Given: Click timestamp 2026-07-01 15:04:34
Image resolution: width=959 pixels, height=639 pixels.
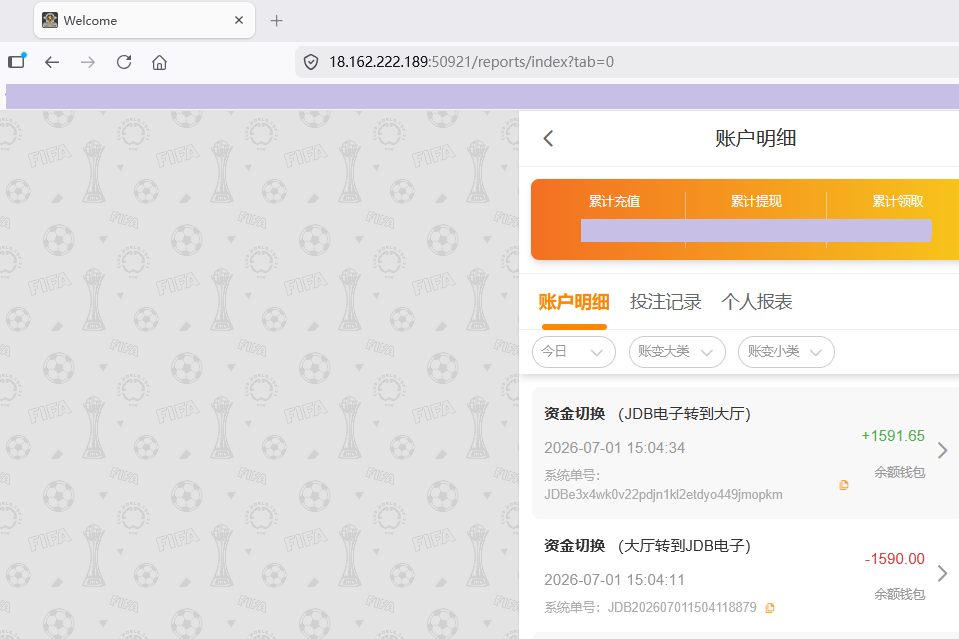Looking at the screenshot, I should tap(615, 448).
